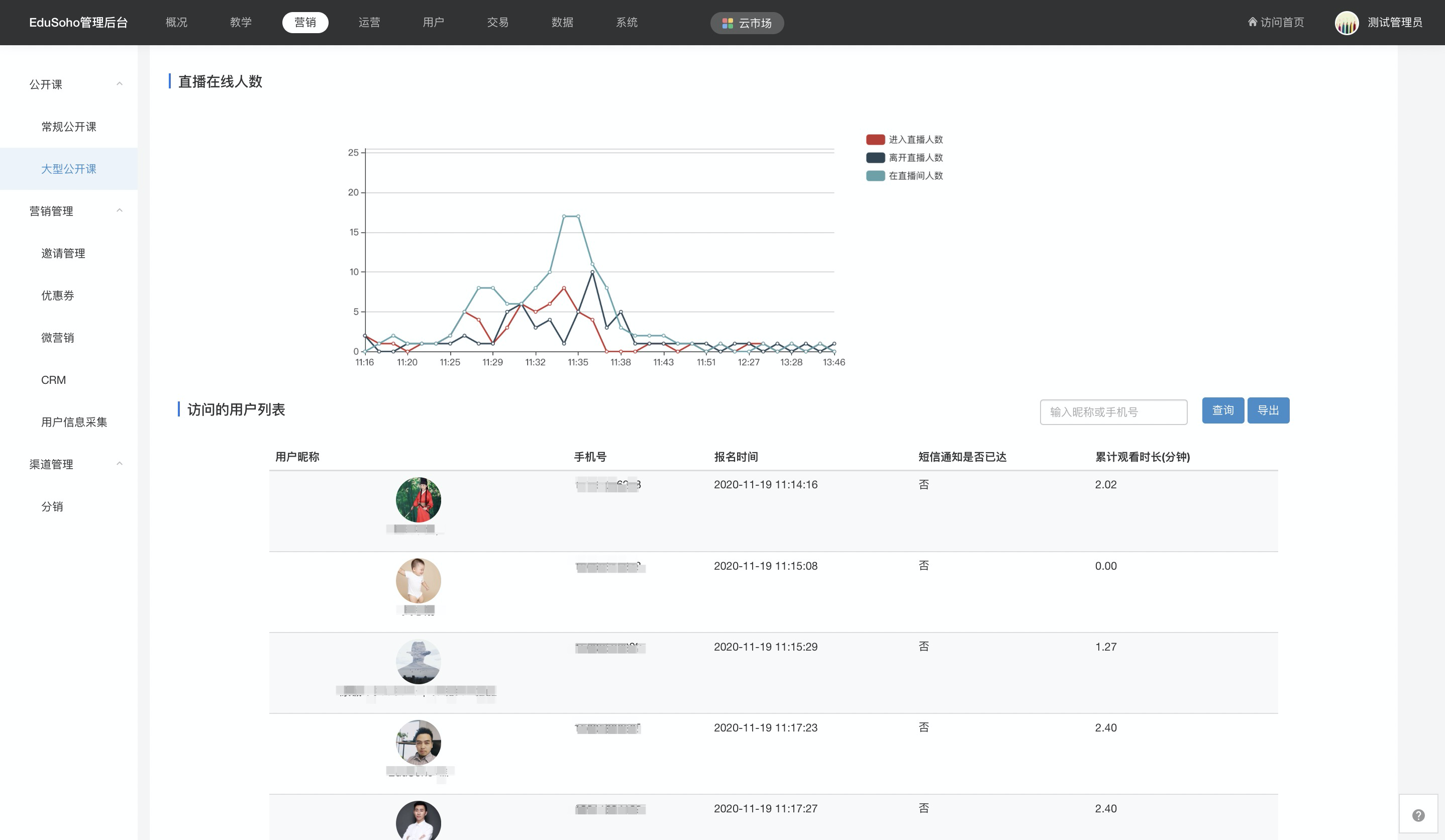Click the 2.02 watch duration cell

coord(1105,484)
